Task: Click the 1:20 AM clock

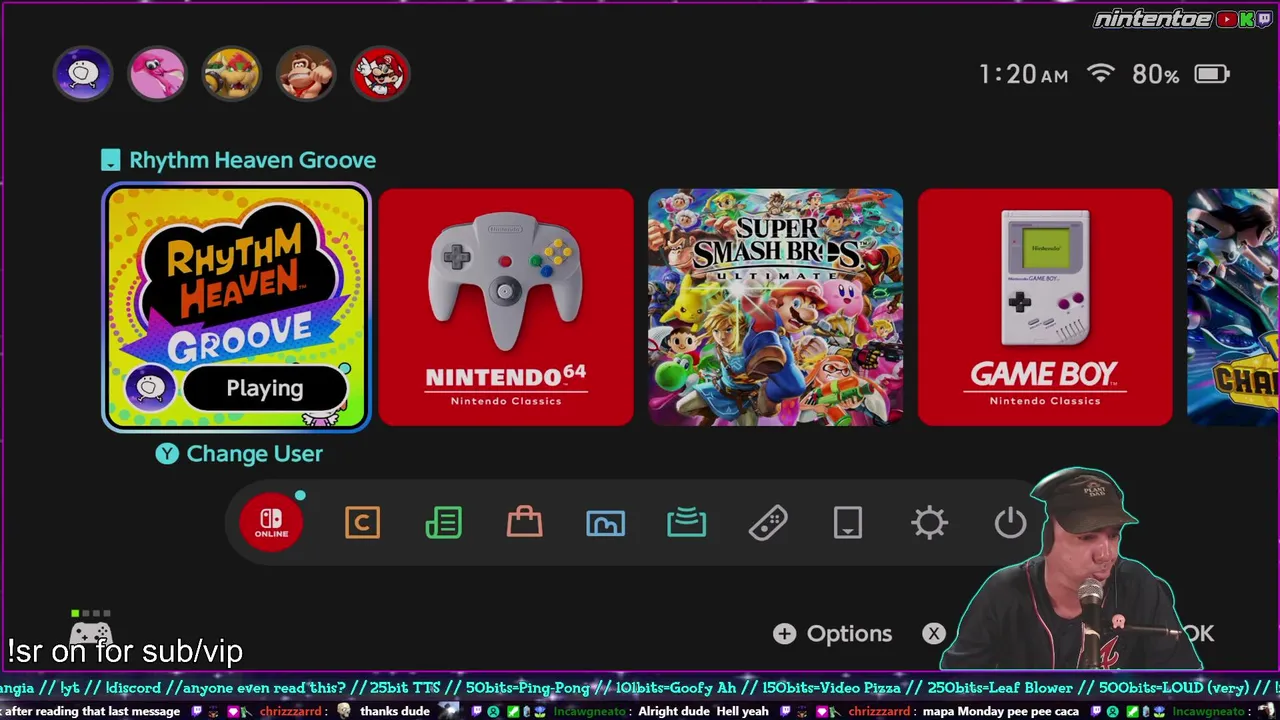Action: click(x=1023, y=74)
